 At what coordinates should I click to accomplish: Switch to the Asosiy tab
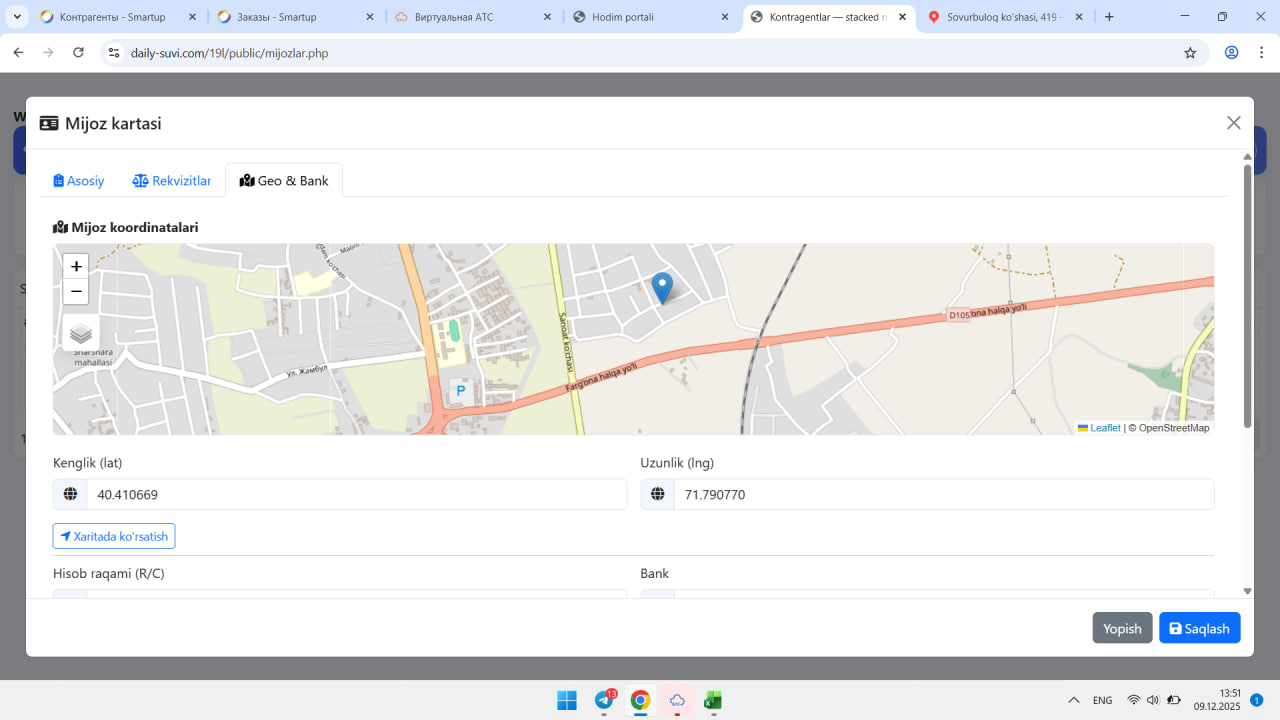79,181
